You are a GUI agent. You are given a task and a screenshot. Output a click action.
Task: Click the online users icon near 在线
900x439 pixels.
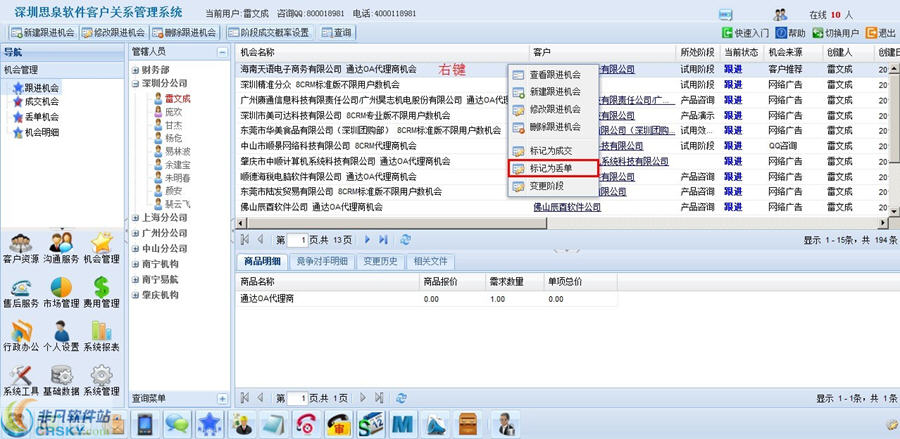coord(780,14)
